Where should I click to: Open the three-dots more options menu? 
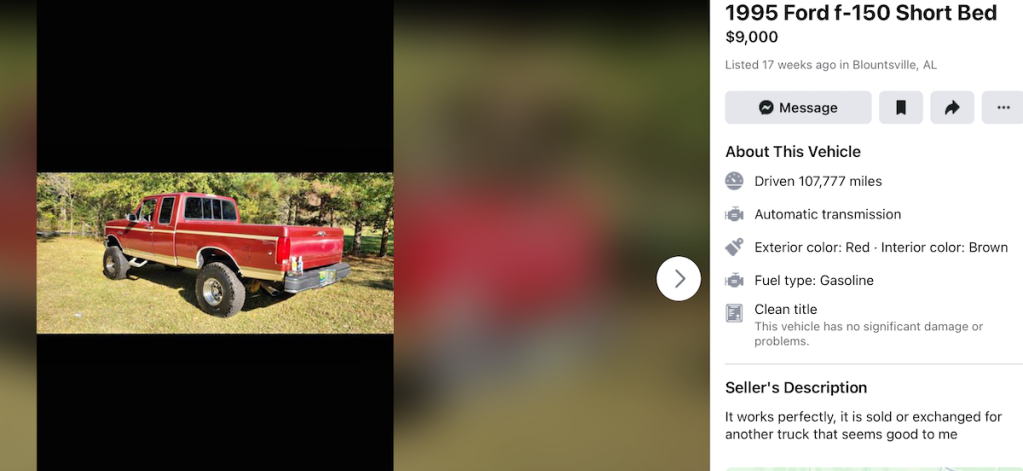(x=1003, y=108)
